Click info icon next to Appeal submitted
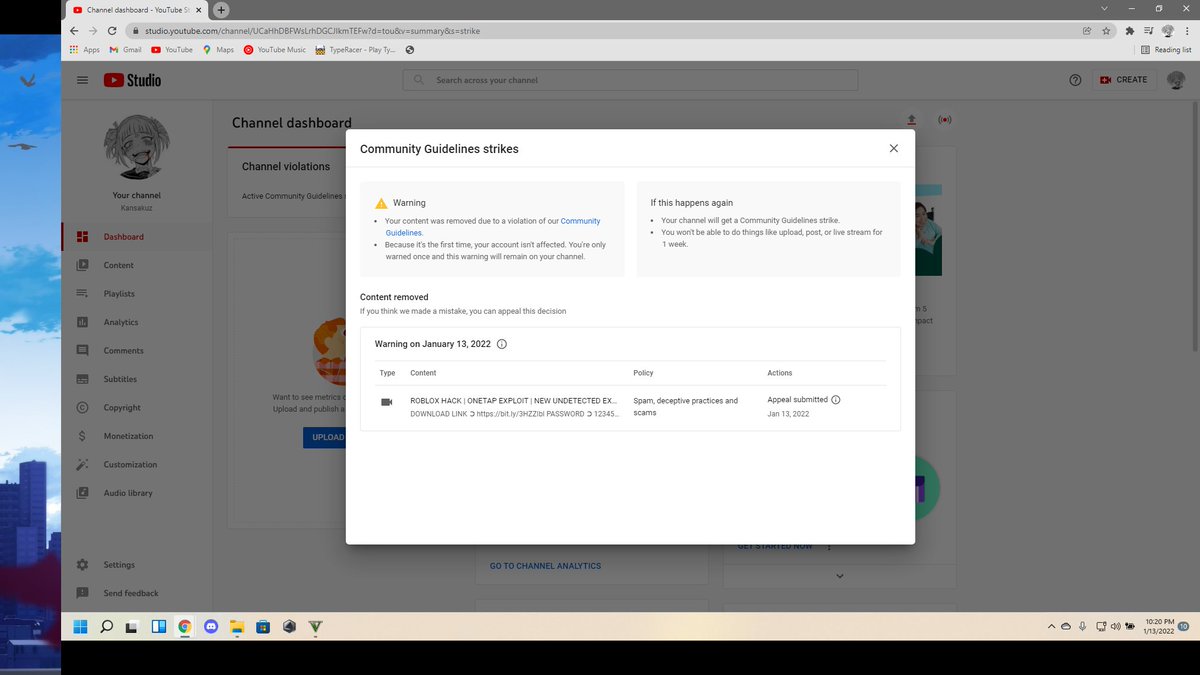 tap(836, 400)
